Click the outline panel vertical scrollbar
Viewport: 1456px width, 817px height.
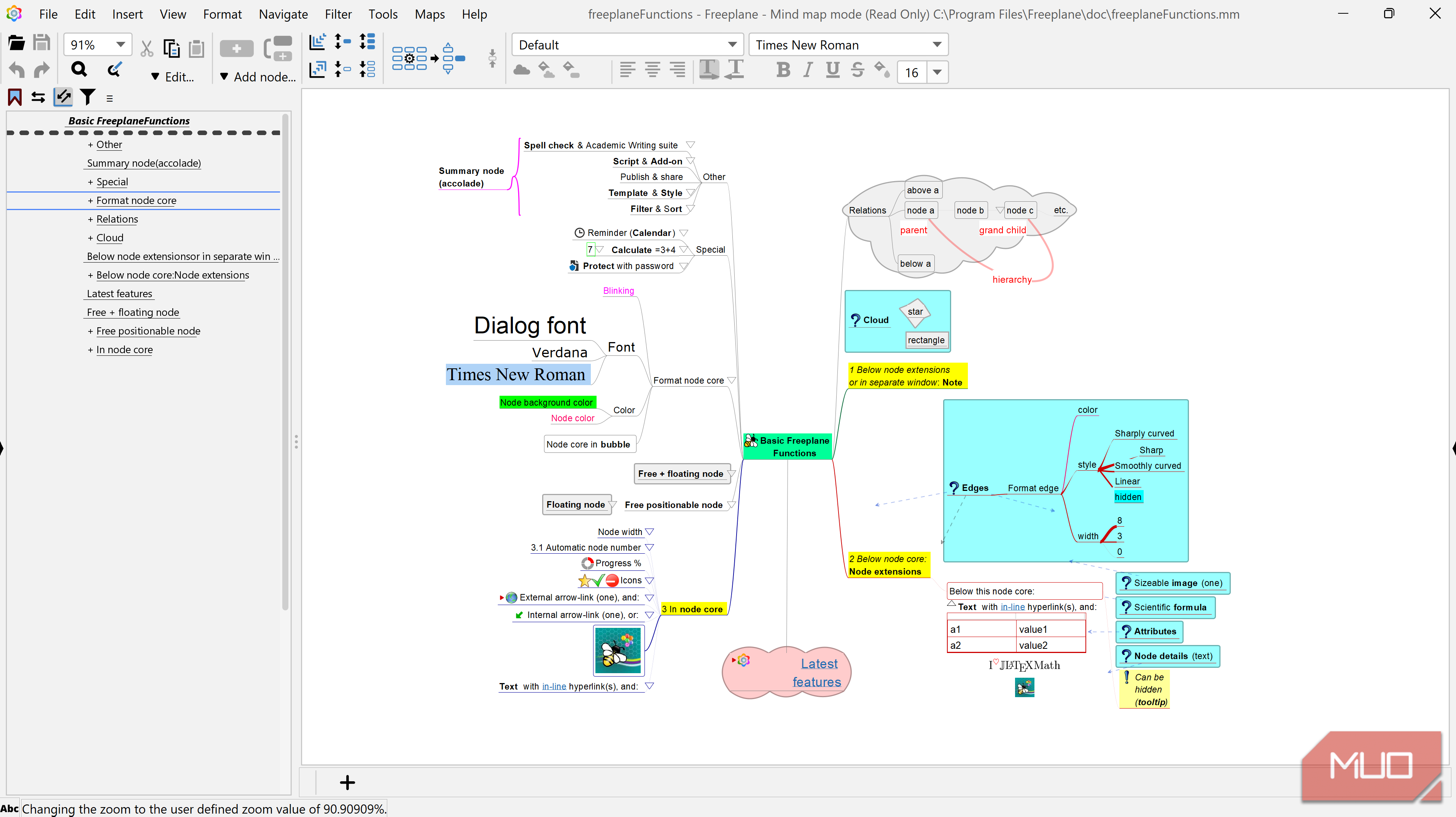coord(285,362)
